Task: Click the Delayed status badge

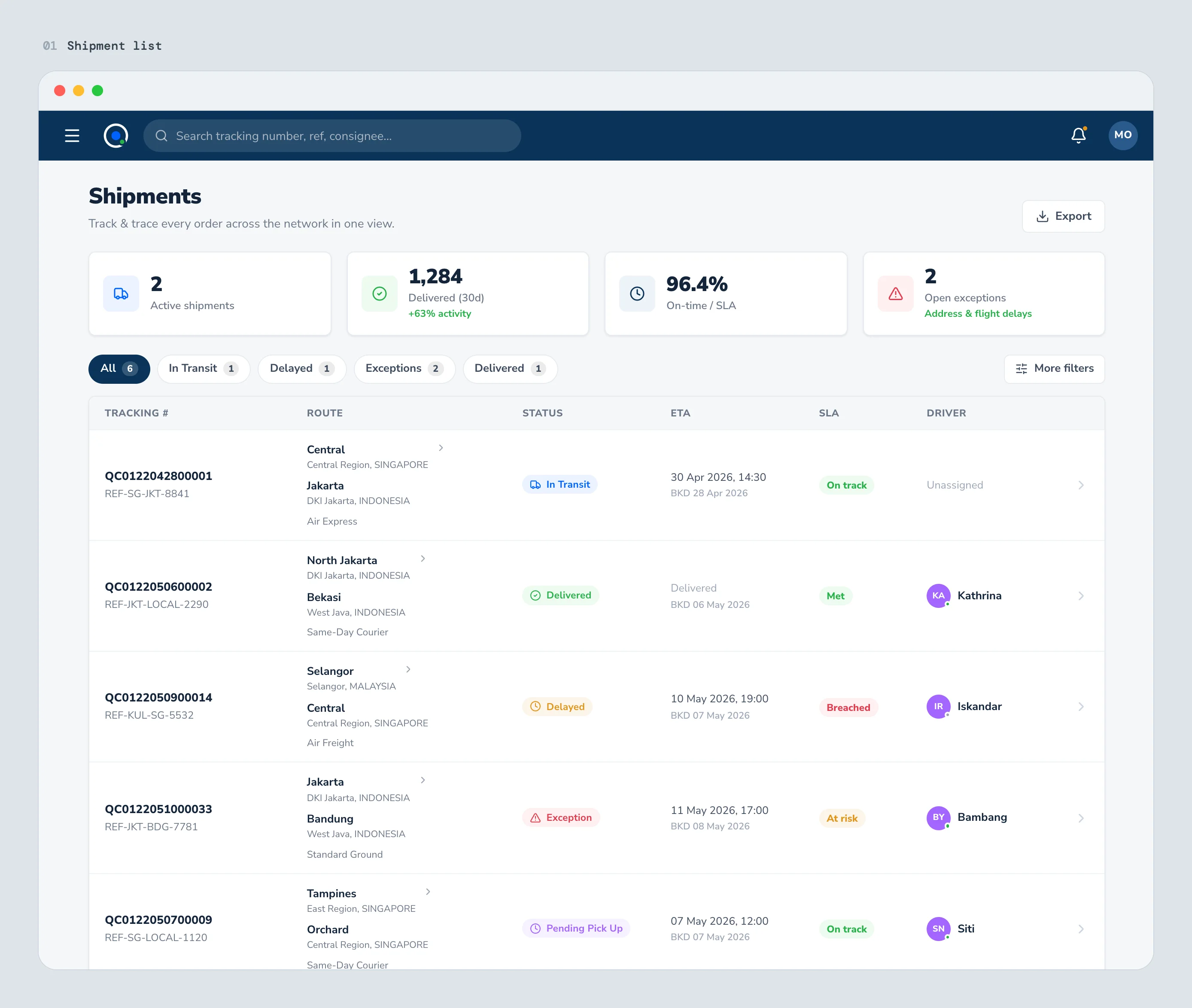Action: point(557,707)
